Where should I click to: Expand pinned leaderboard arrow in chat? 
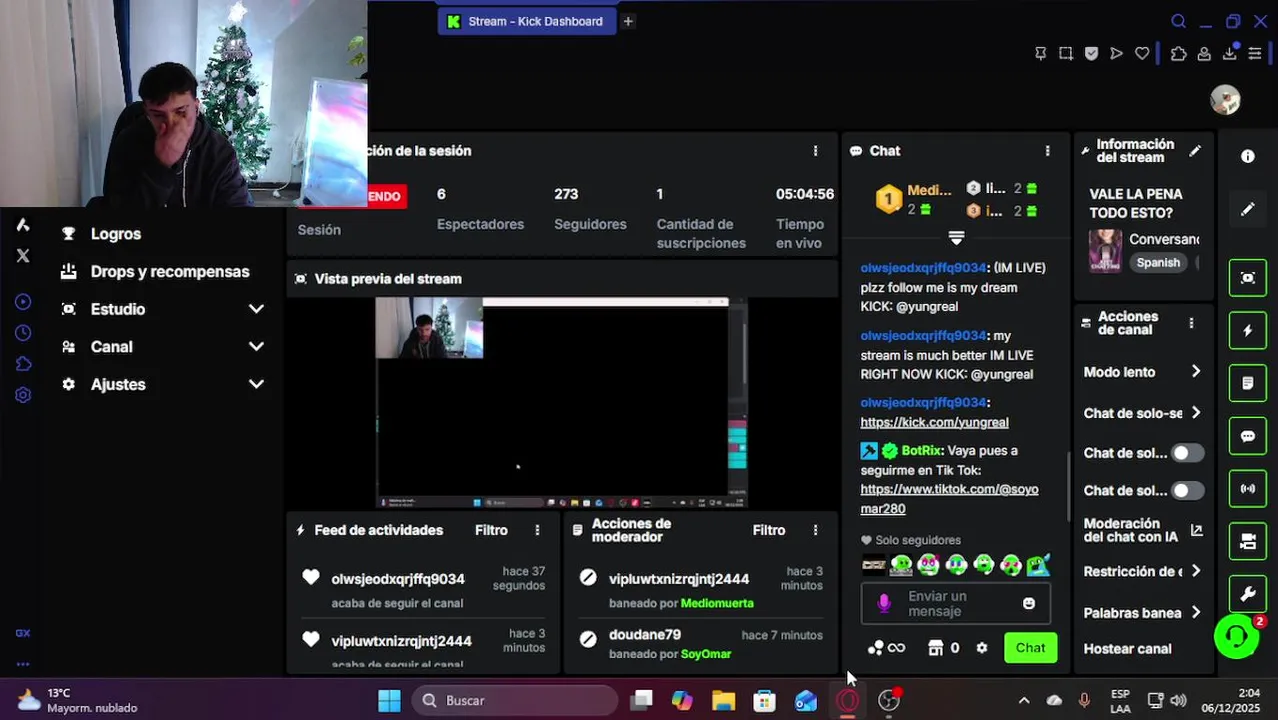point(956,237)
